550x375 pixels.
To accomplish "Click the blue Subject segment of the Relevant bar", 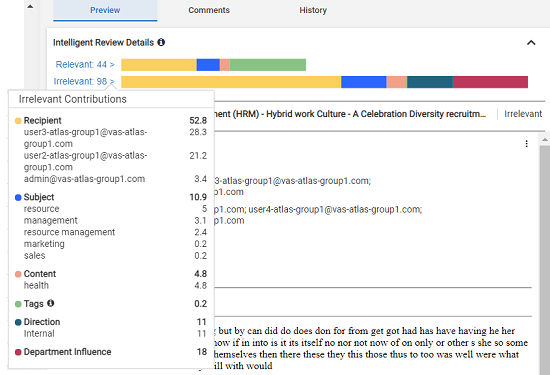I will pos(208,65).
